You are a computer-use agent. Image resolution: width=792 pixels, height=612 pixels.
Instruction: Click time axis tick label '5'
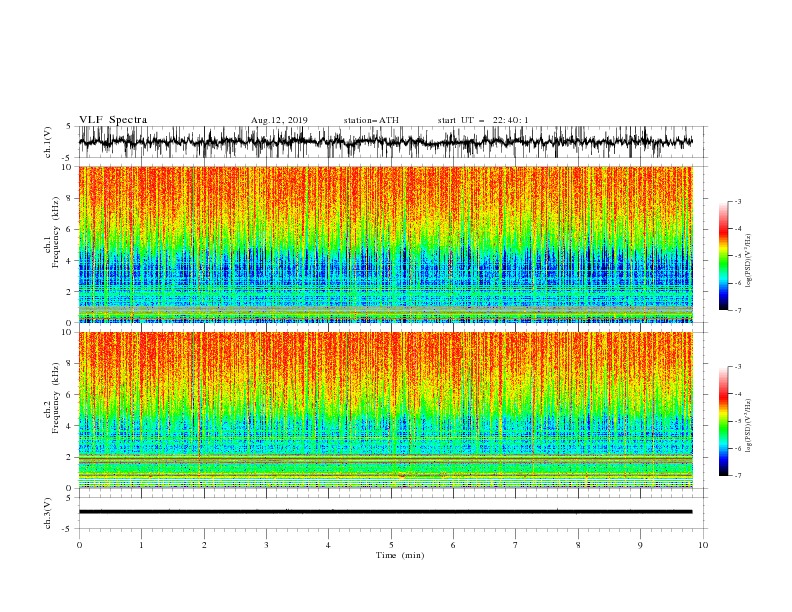391,545
